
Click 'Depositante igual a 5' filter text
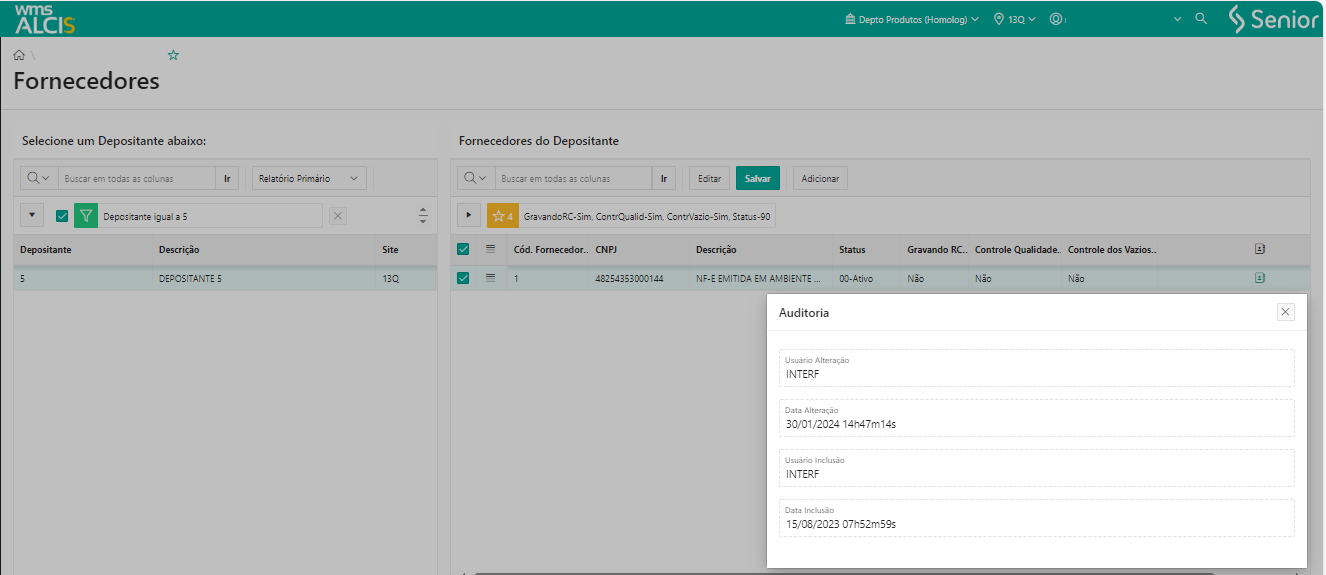145,216
